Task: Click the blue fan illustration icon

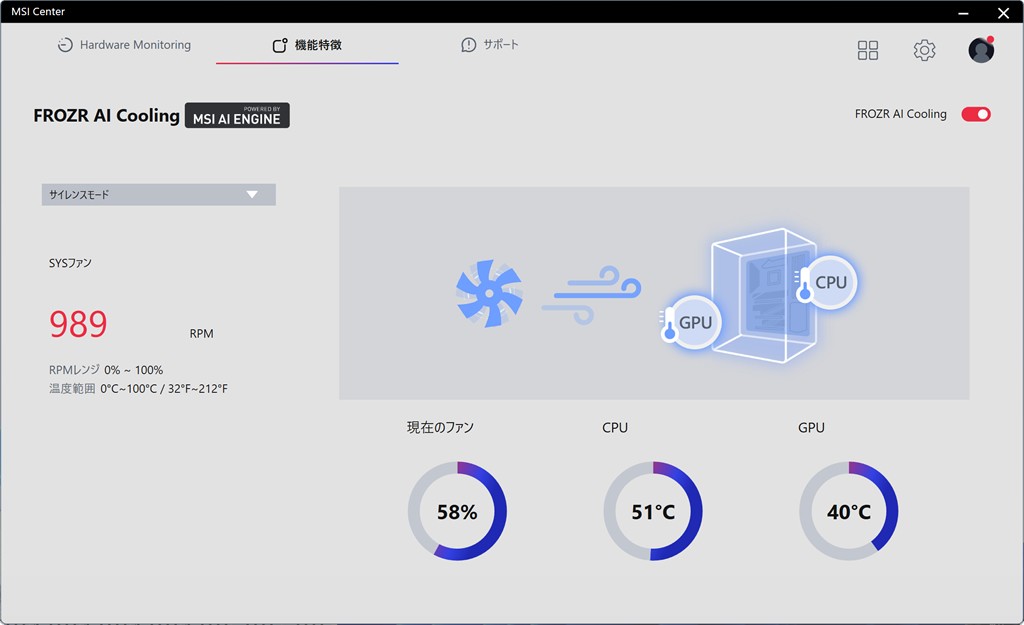Action: click(489, 293)
